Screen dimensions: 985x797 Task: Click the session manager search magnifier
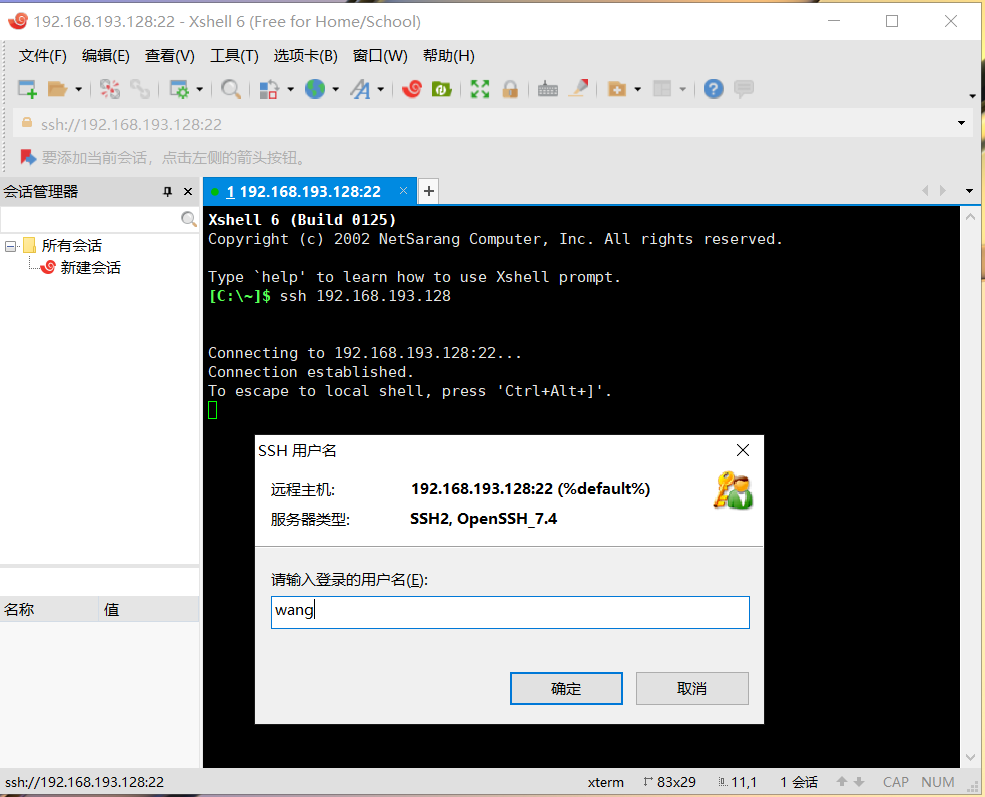tap(188, 219)
